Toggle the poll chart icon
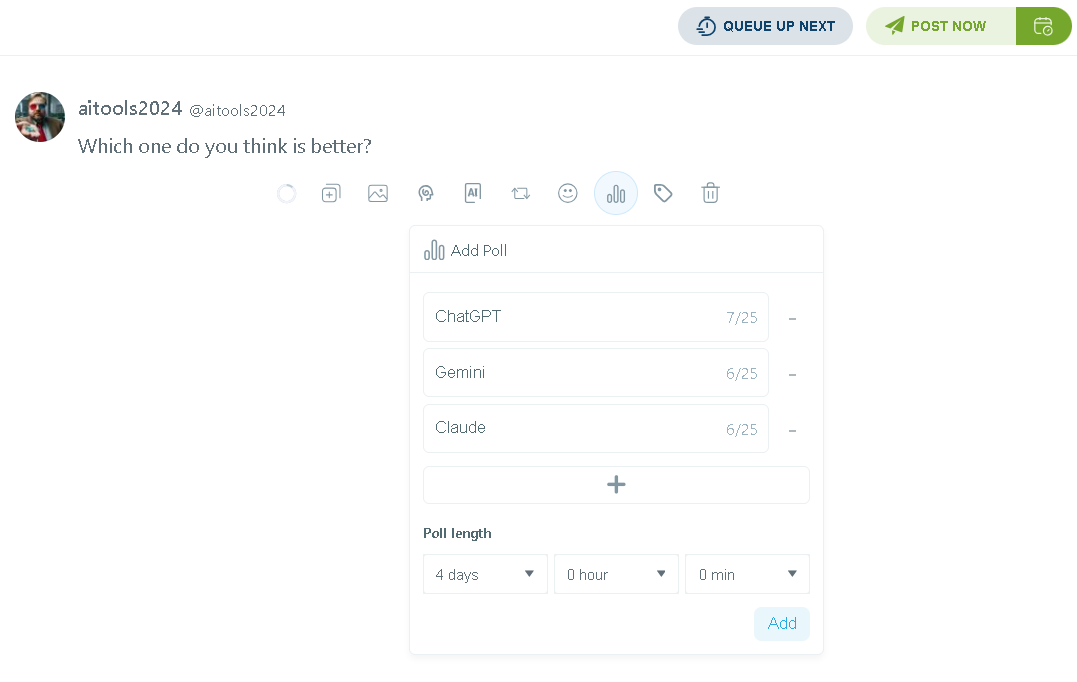The width and height of the screenshot is (1077, 682). click(x=615, y=193)
